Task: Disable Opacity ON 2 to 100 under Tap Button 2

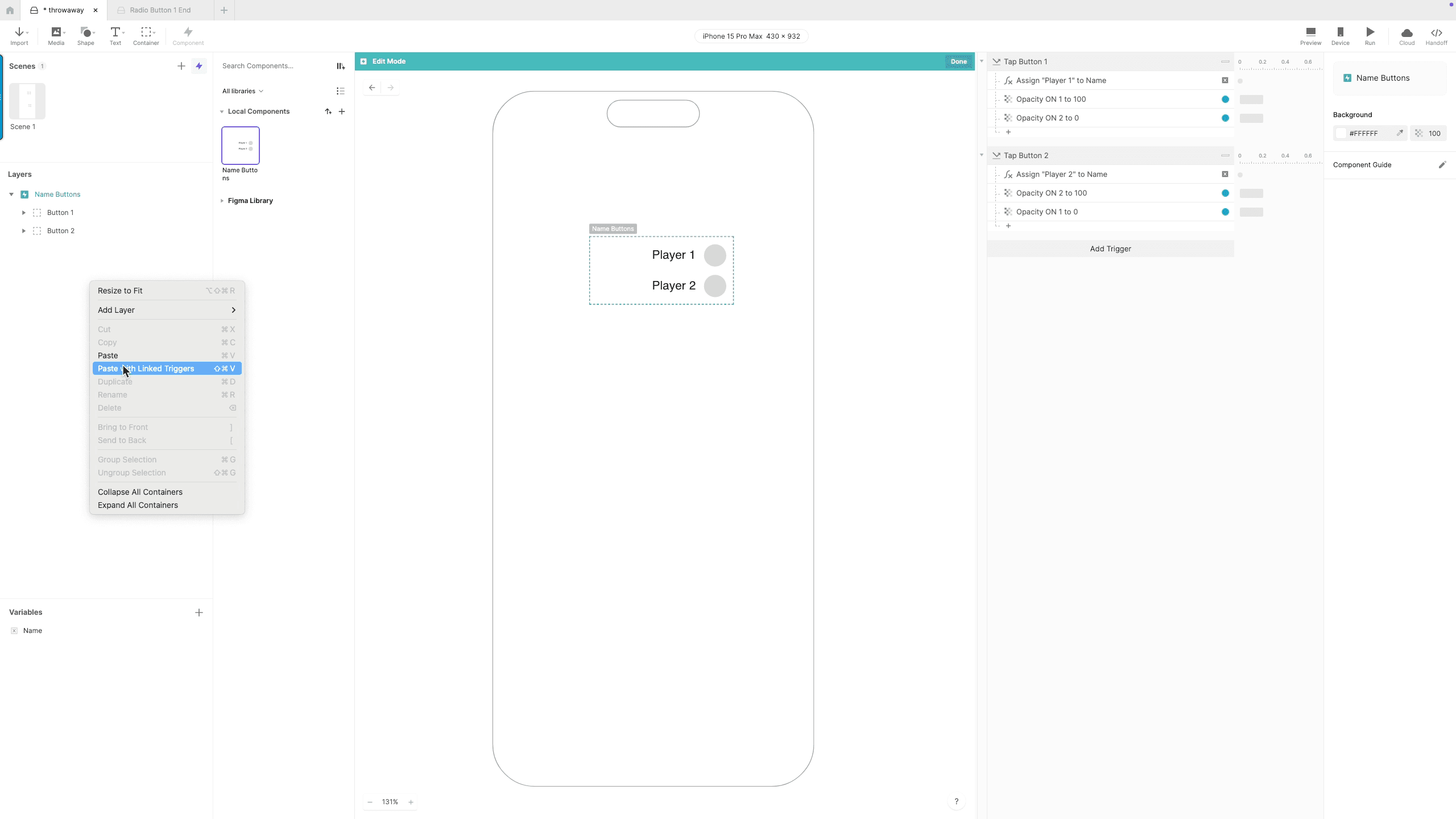Action: pyautogui.click(x=1225, y=193)
